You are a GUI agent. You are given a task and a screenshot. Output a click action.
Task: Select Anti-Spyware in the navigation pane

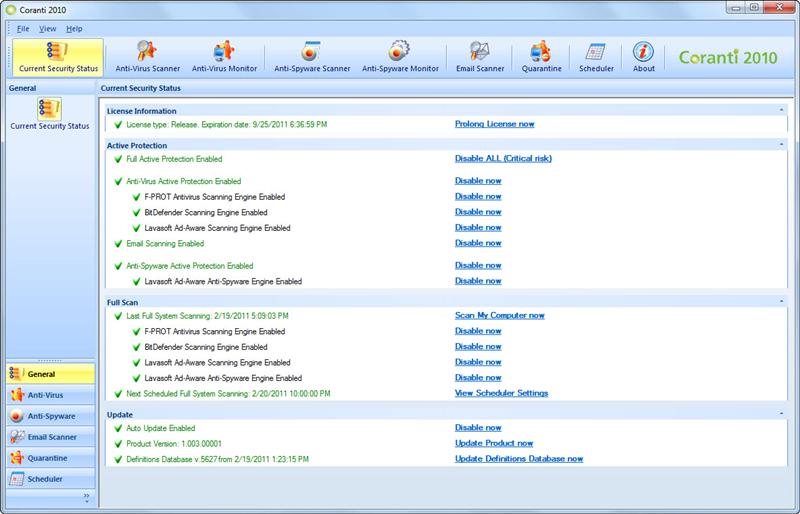[51, 415]
